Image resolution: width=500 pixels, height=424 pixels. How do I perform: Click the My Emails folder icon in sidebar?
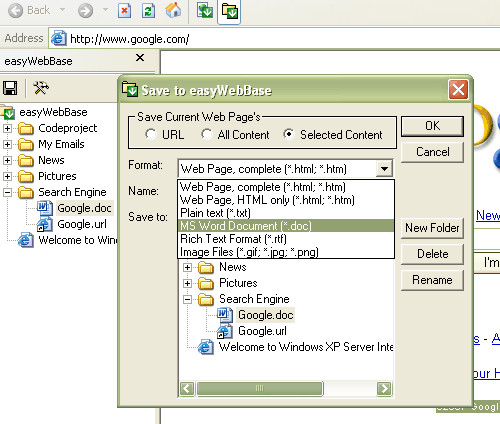click(26, 144)
